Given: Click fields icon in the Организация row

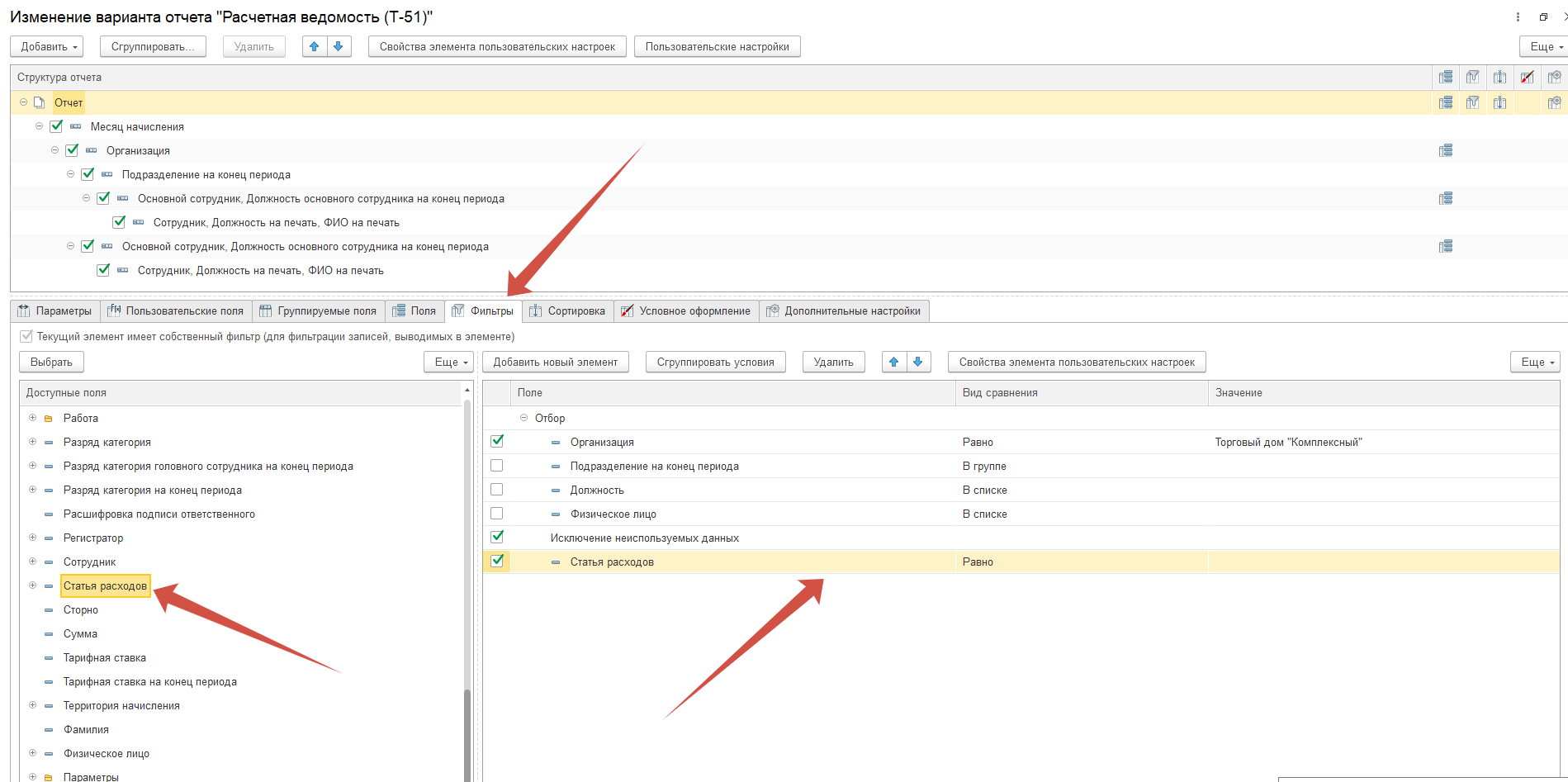Looking at the screenshot, I should click(1445, 151).
